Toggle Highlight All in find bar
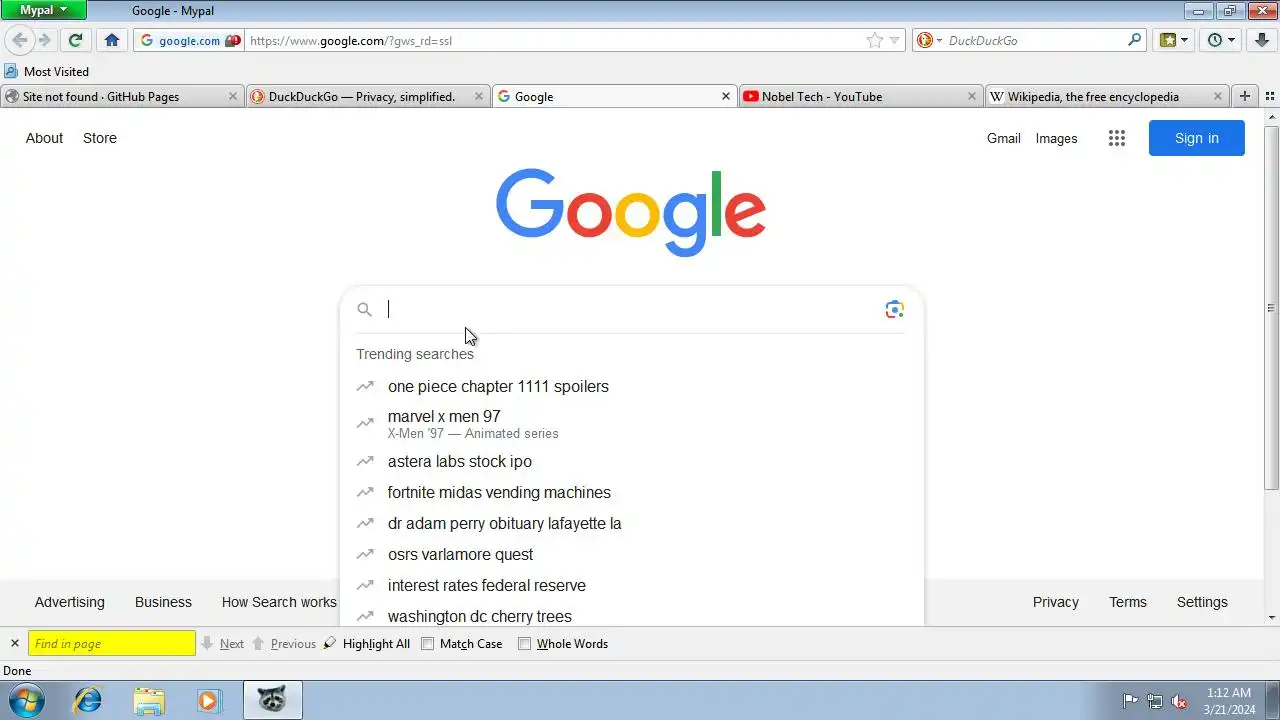Image resolution: width=1280 pixels, height=720 pixels. coord(367,643)
